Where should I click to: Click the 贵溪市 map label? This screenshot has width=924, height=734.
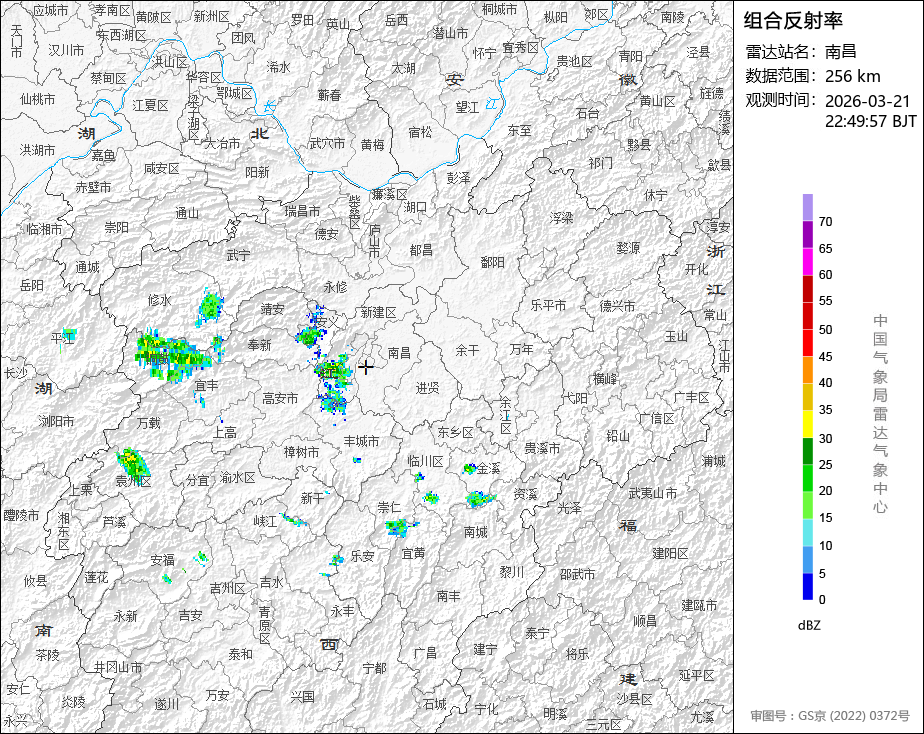click(542, 449)
